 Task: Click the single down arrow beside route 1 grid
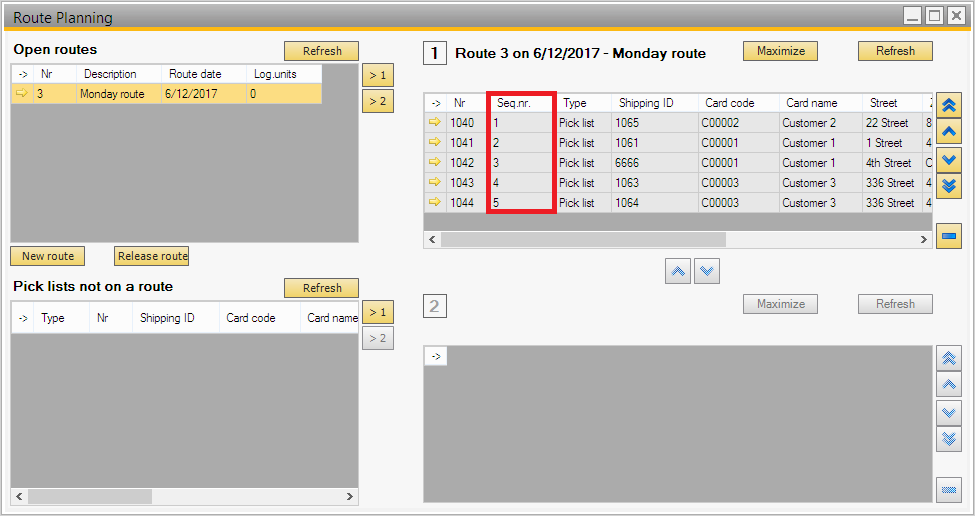(x=949, y=158)
